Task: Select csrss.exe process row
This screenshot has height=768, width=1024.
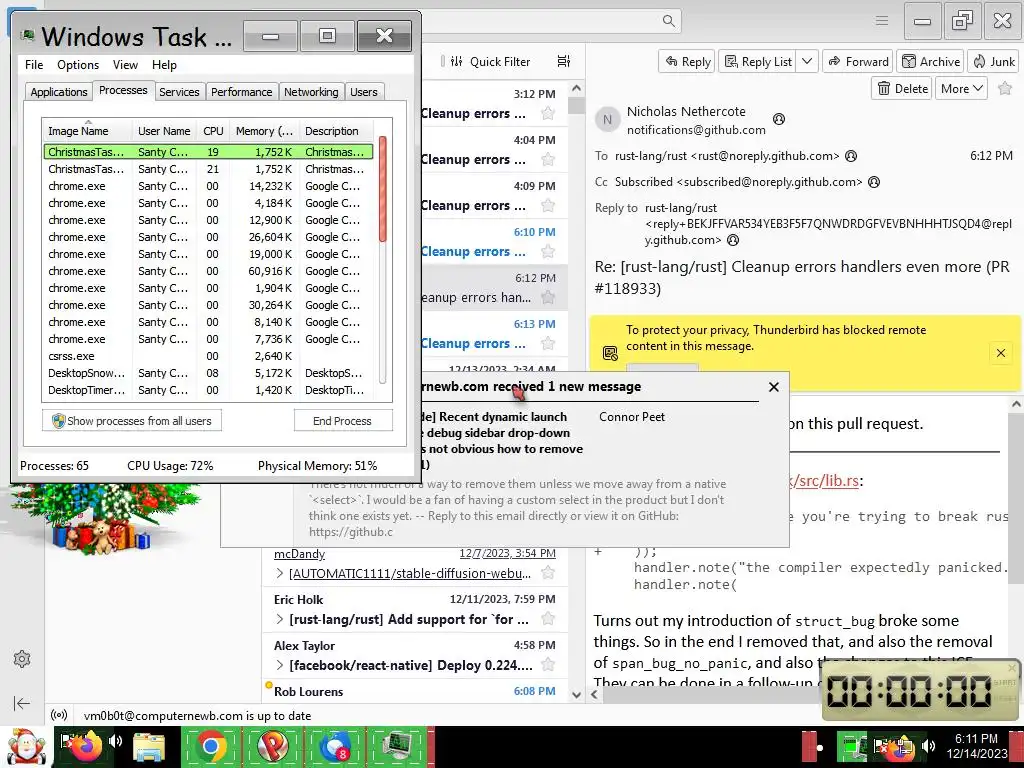Action: [x=208, y=356]
